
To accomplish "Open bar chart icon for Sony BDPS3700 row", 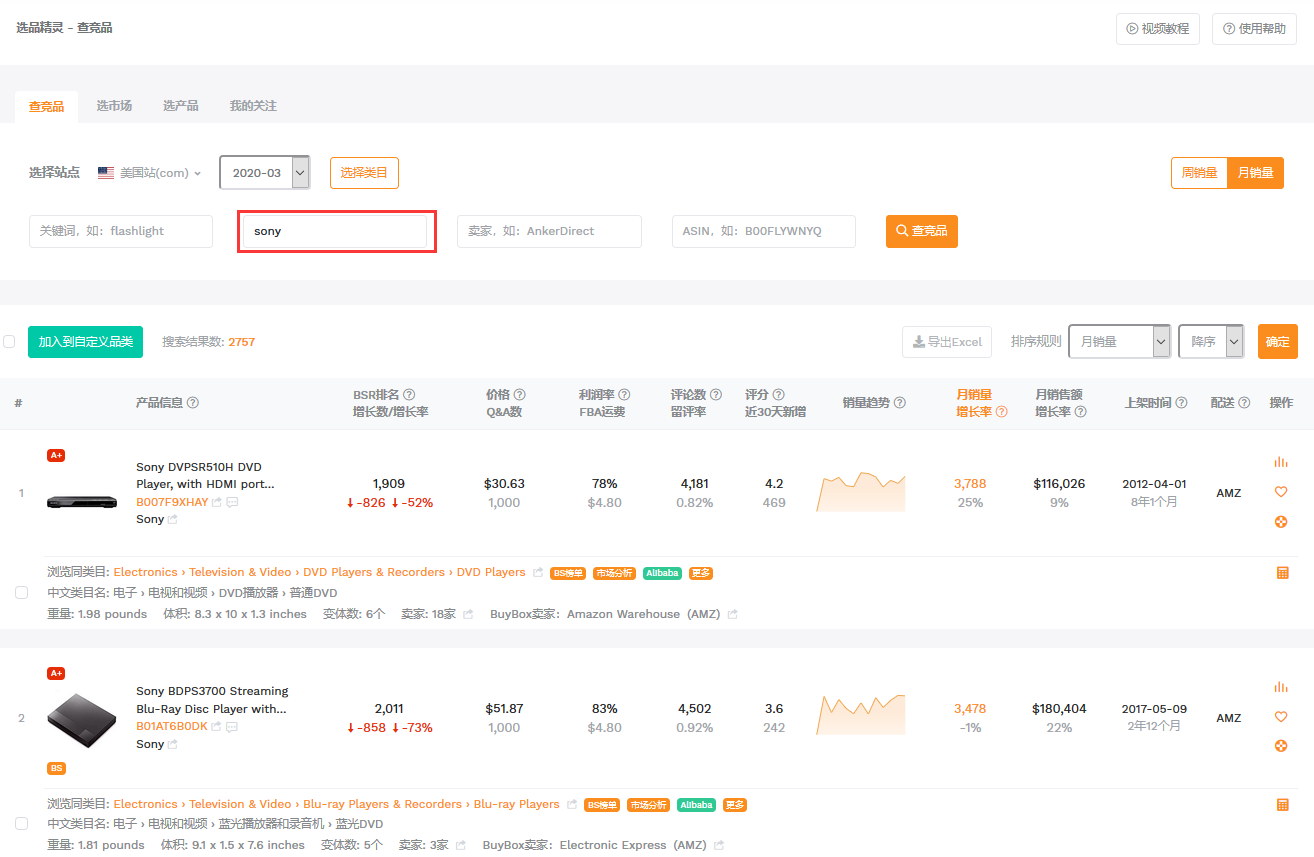I will (x=1281, y=687).
